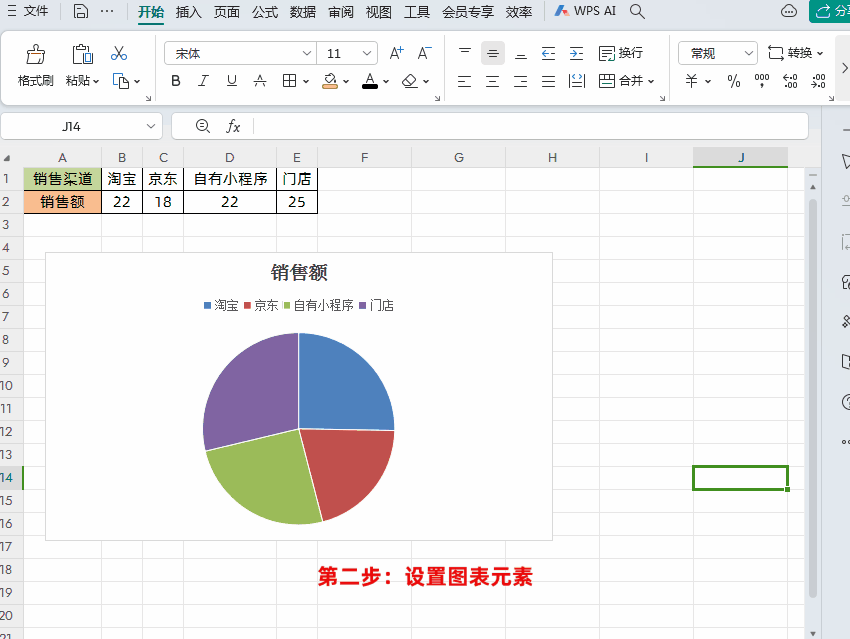
Task: Click the center alignment icon
Action: 492,81
